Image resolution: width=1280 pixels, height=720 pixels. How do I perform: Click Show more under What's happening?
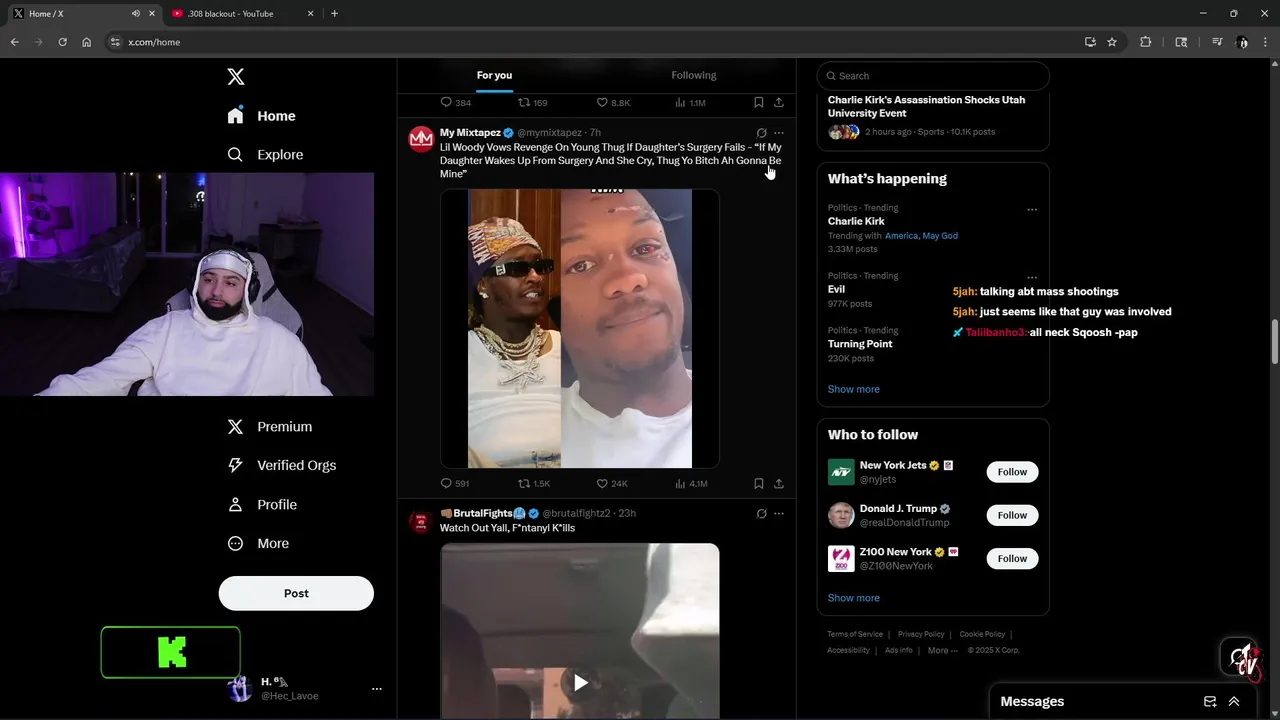(x=854, y=389)
